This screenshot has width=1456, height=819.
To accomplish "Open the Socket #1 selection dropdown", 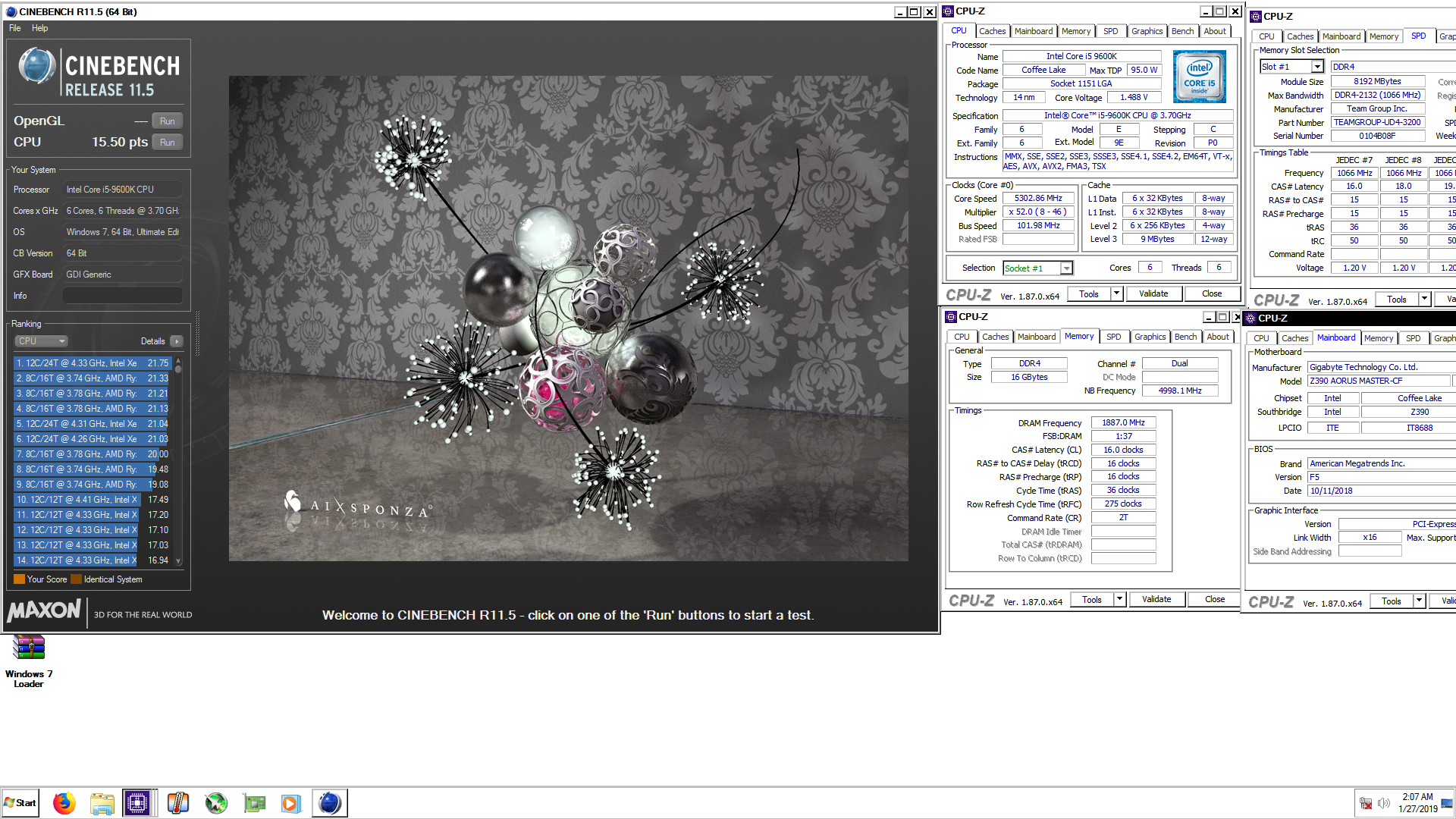I will coord(1066,268).
